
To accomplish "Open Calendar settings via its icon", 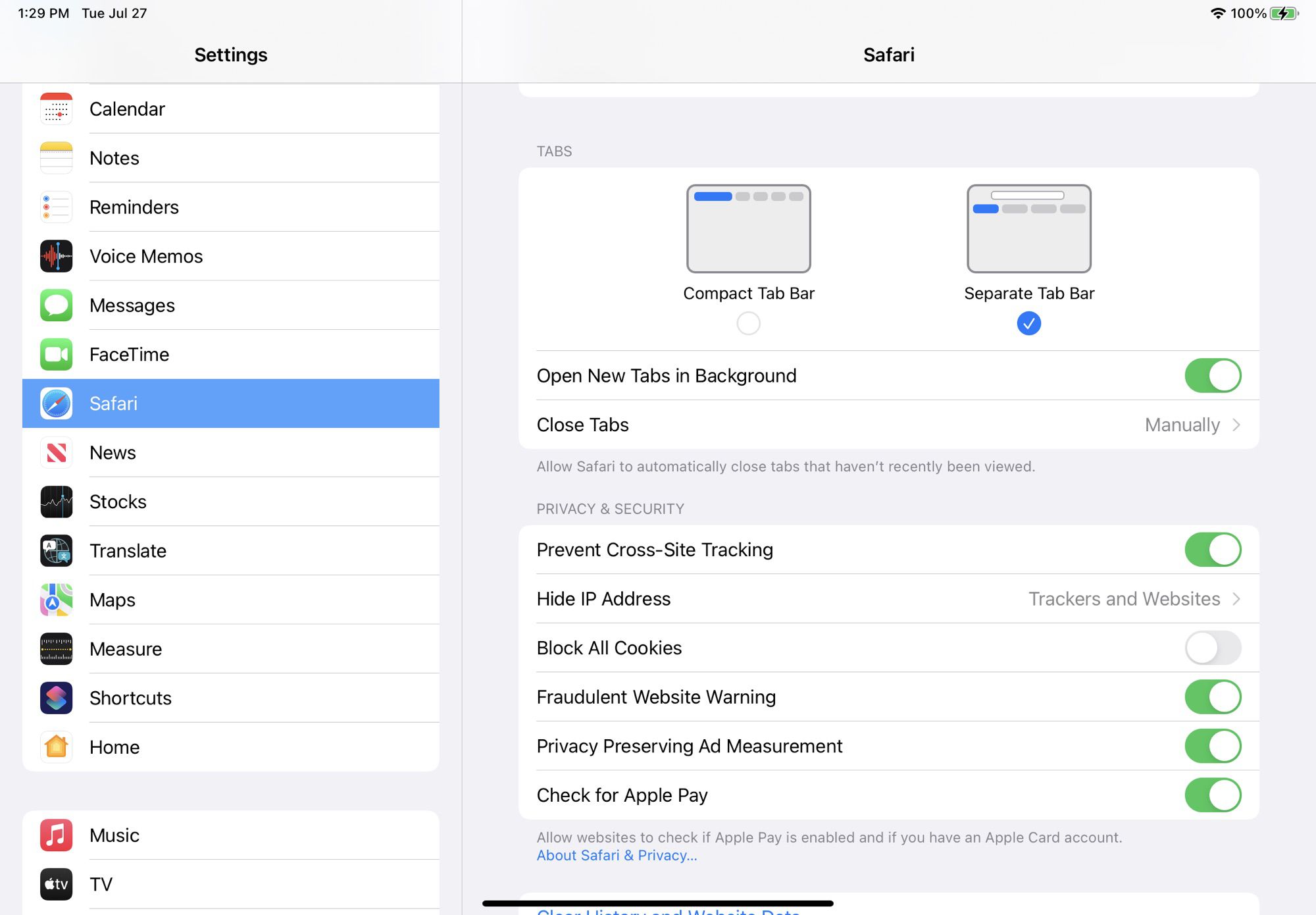I will [56, 109].
